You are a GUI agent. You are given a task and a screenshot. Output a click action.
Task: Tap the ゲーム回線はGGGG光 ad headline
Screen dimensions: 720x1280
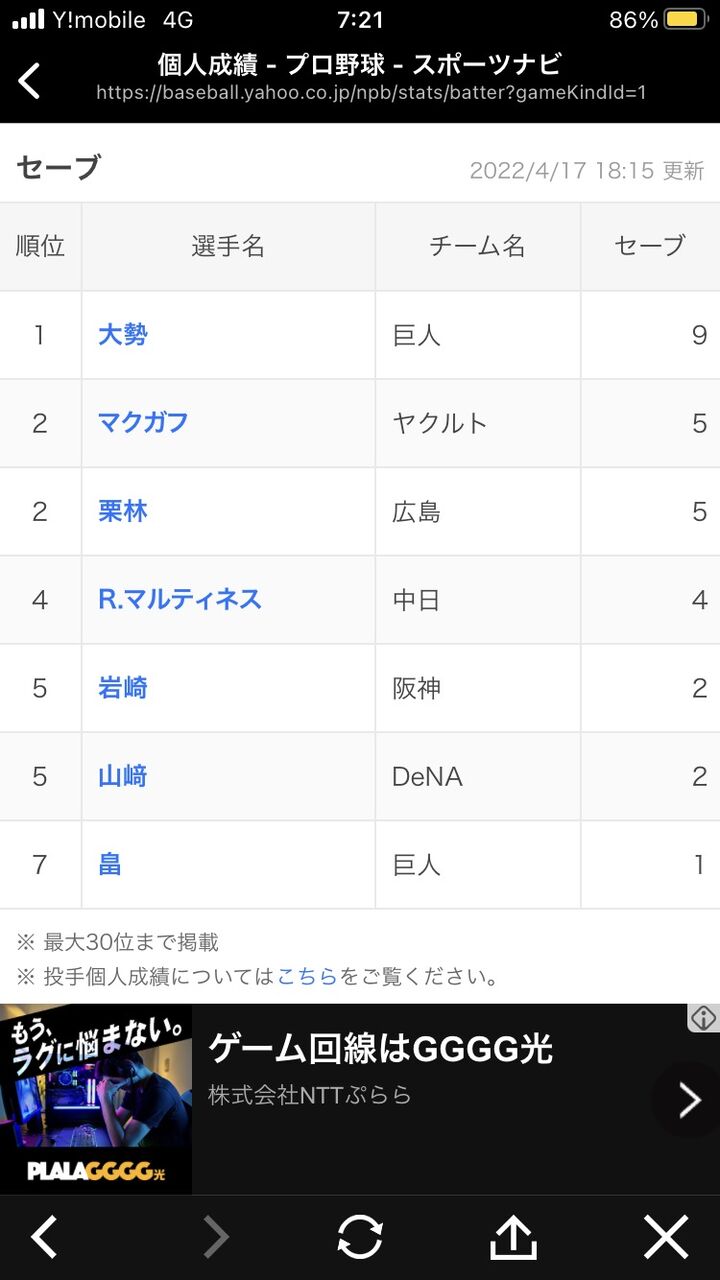click(380, 1049)
